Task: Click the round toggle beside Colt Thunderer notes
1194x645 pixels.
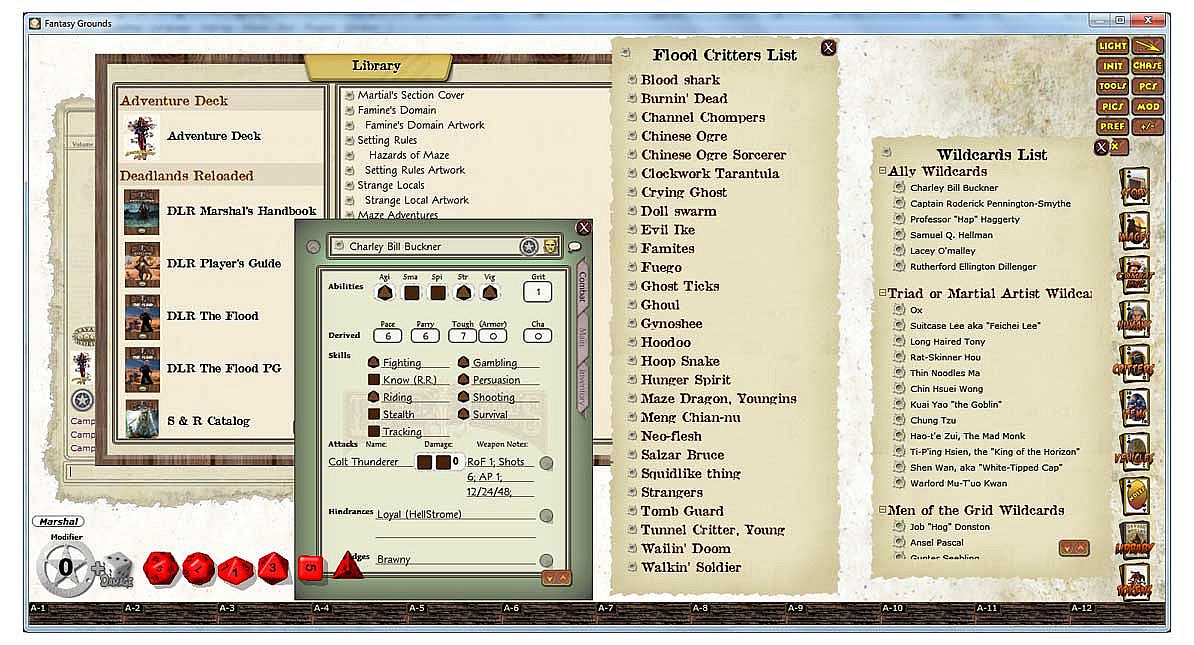Action: [x=546, y=463]
